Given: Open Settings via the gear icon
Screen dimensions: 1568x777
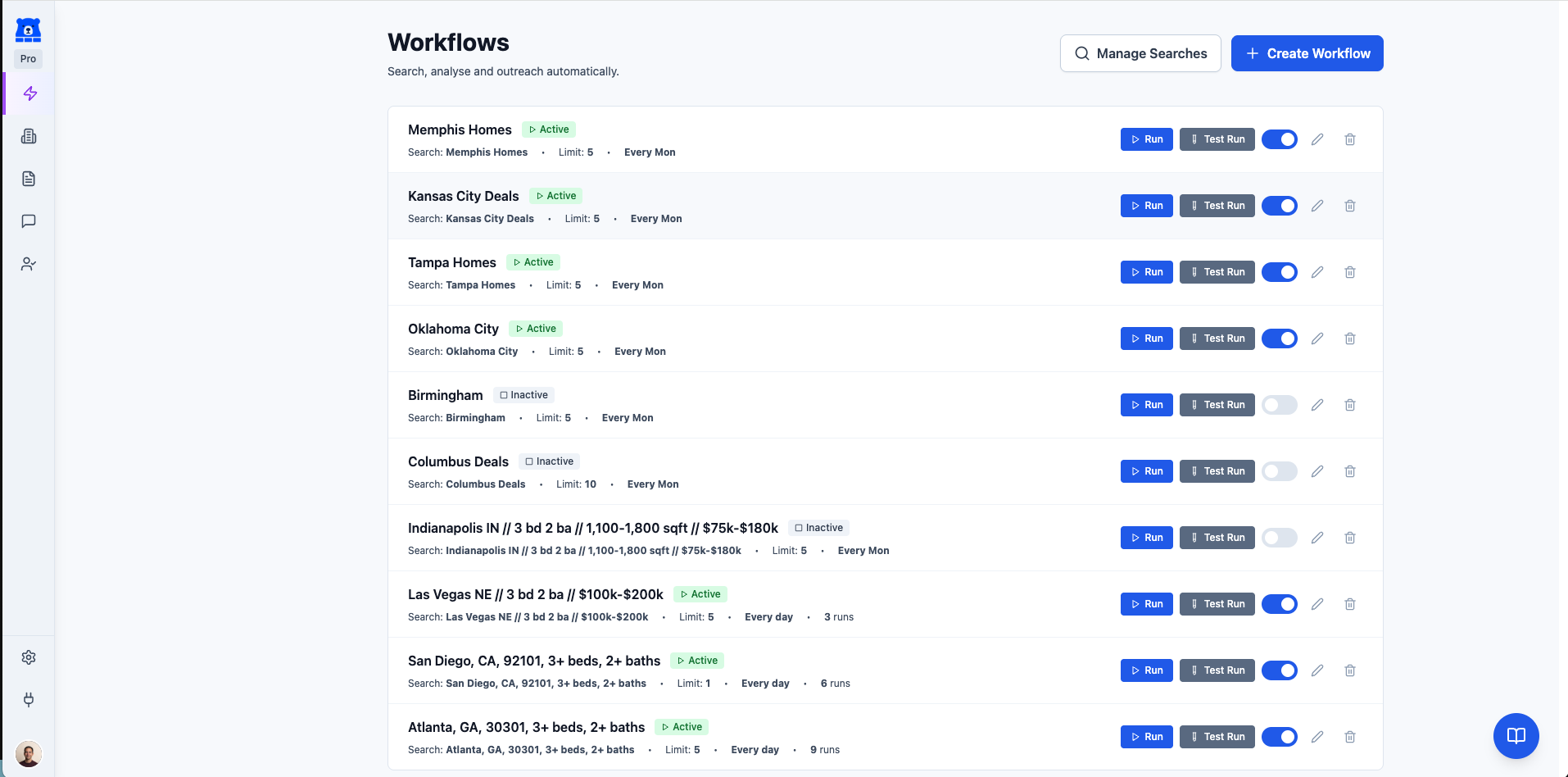Looking at the screenshot, I should (x=29, y=657).
